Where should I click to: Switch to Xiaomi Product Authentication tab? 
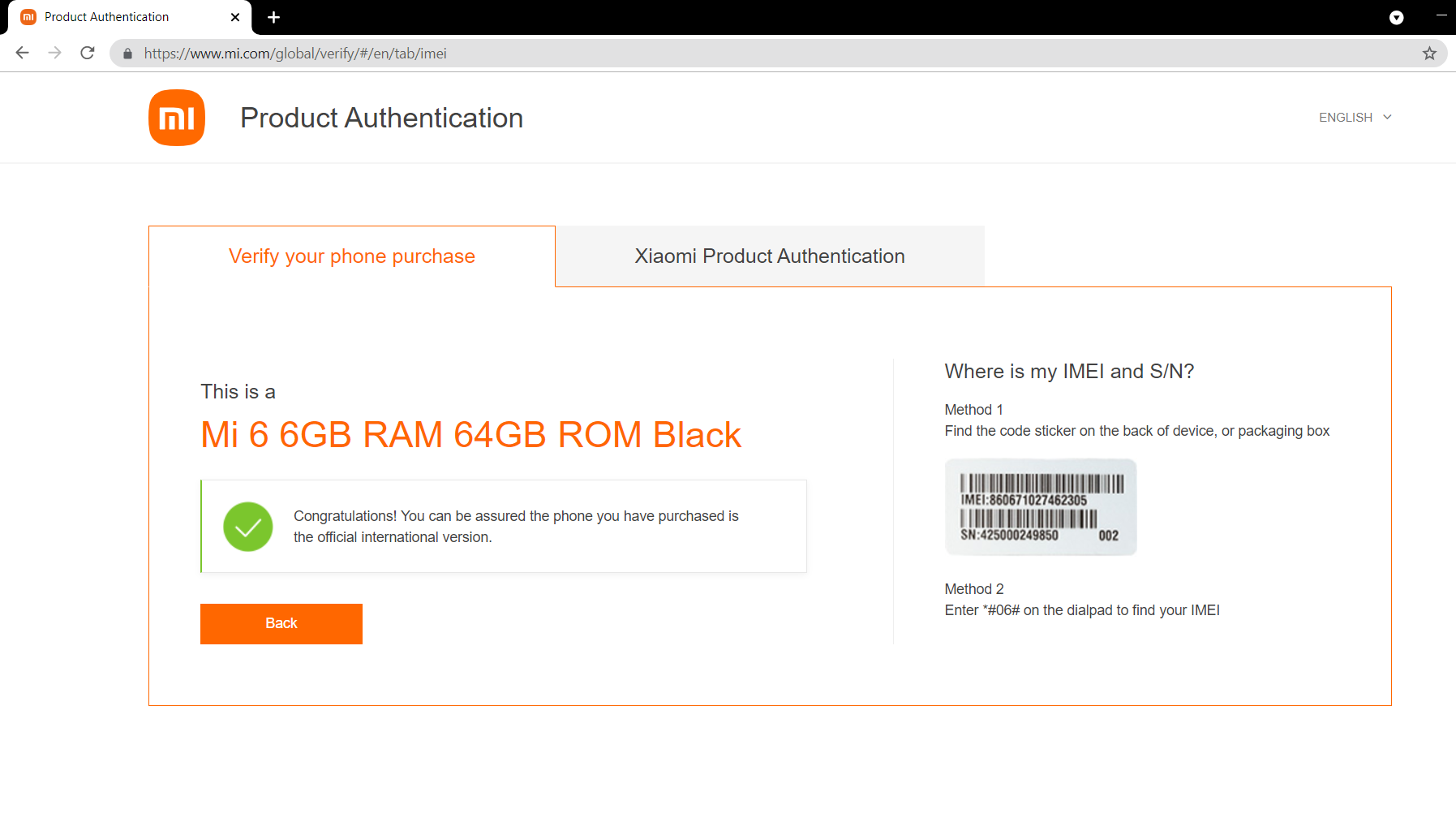pyautogui.click(x=769, y=256)
